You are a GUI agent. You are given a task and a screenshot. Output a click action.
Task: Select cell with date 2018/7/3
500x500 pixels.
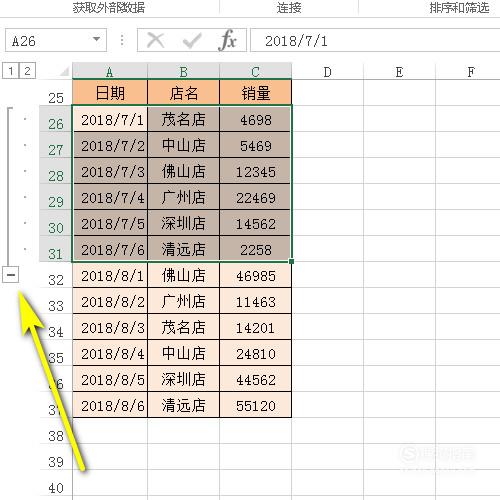(110, 171)
